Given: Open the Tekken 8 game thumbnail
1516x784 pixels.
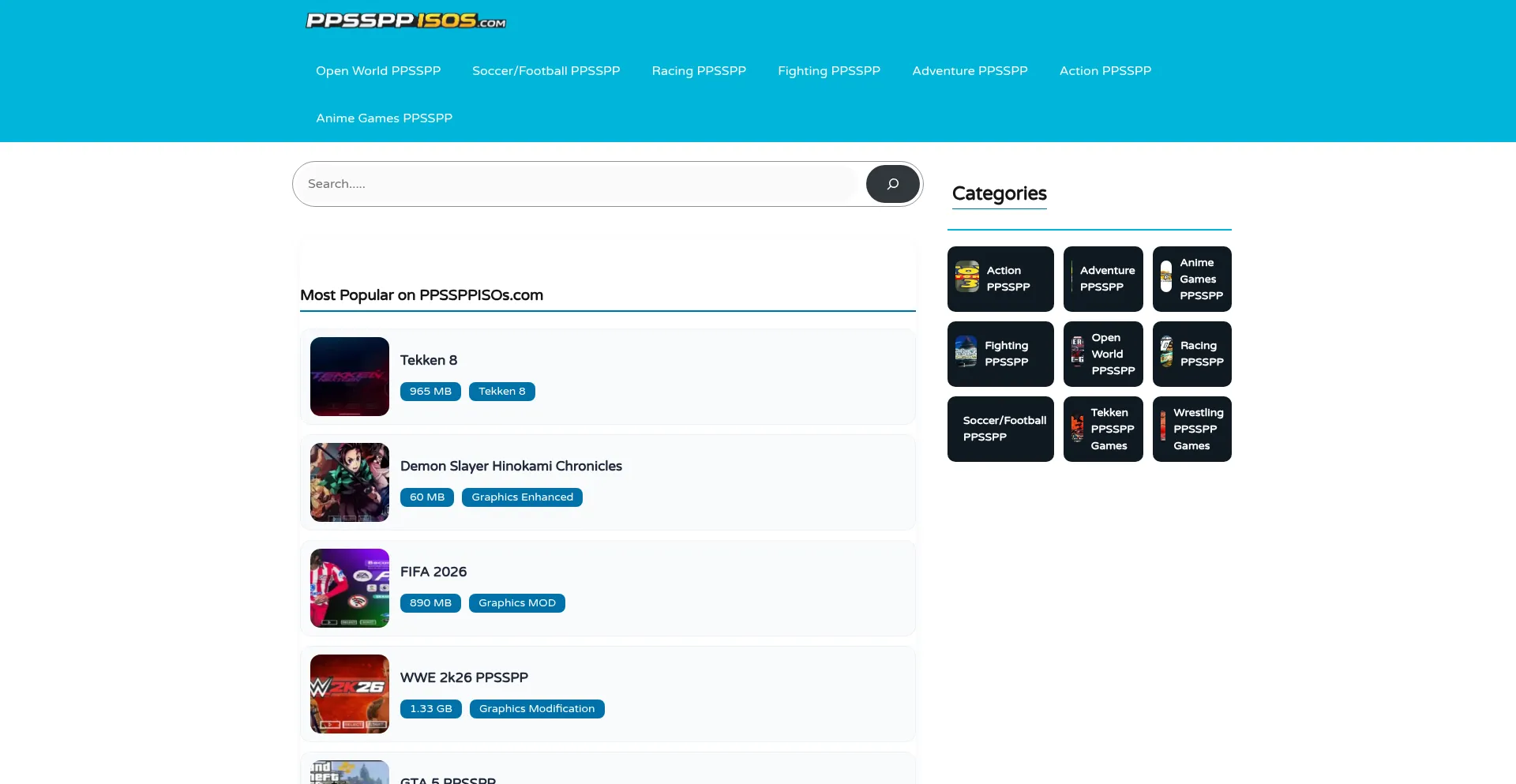Looking at the screenshot, I should 350,377.
